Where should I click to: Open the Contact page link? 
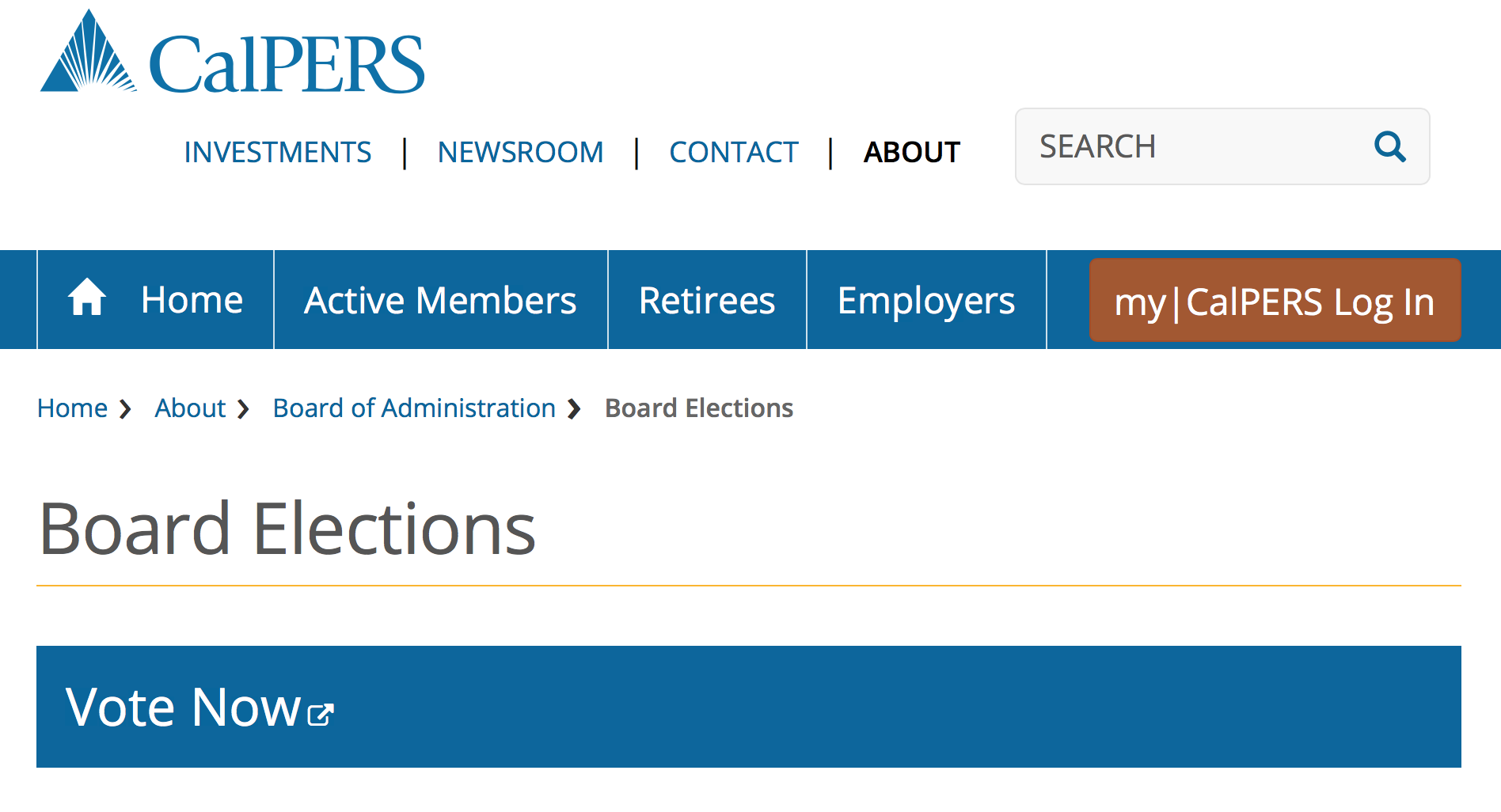click(x=733, y=152)
